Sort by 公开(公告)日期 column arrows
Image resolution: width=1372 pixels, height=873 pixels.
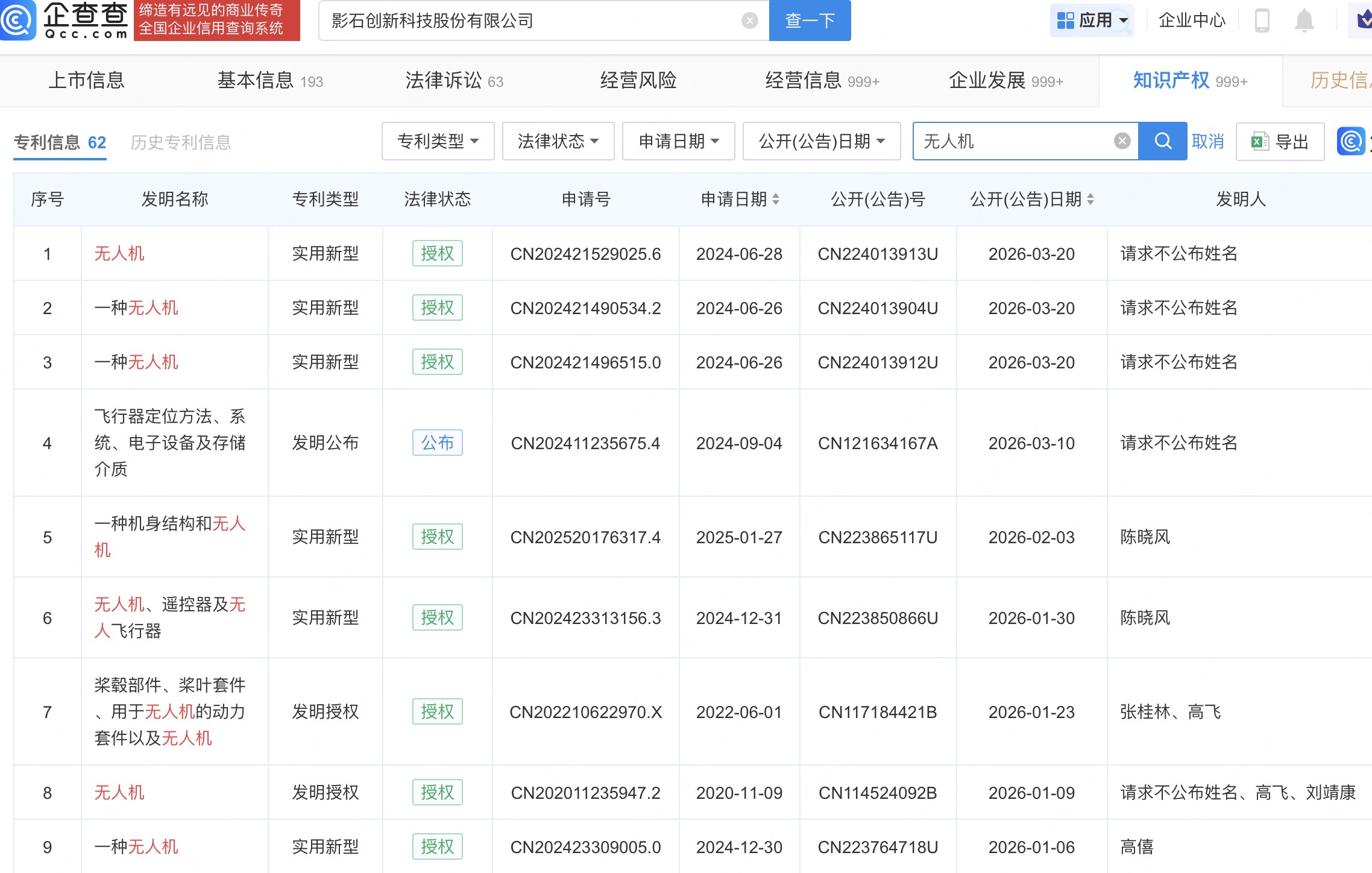pyautogui.click(x=1090, y=200)
